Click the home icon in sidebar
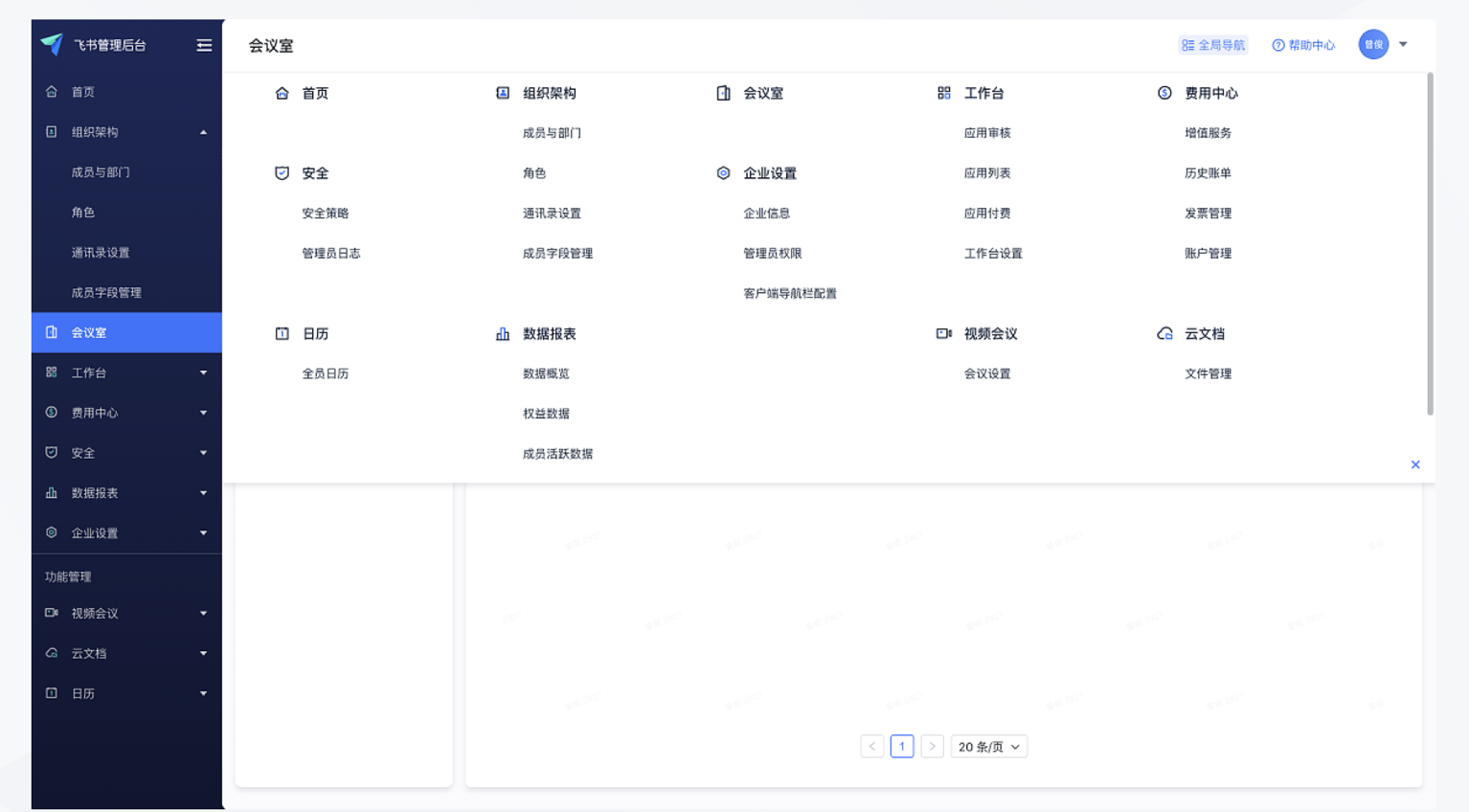 [x=52, y=92]
